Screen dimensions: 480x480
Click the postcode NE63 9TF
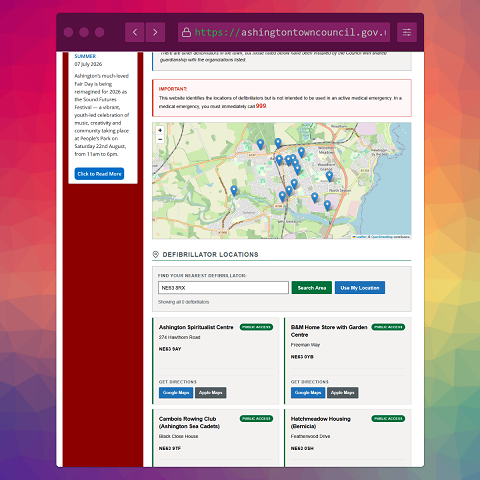(x=170, y=448)
